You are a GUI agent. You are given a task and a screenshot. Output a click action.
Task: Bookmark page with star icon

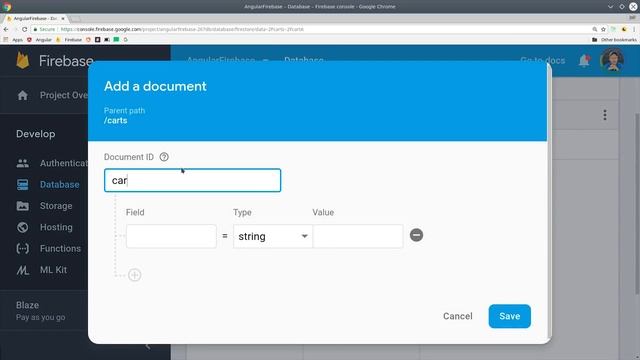(x=603, y=29)
